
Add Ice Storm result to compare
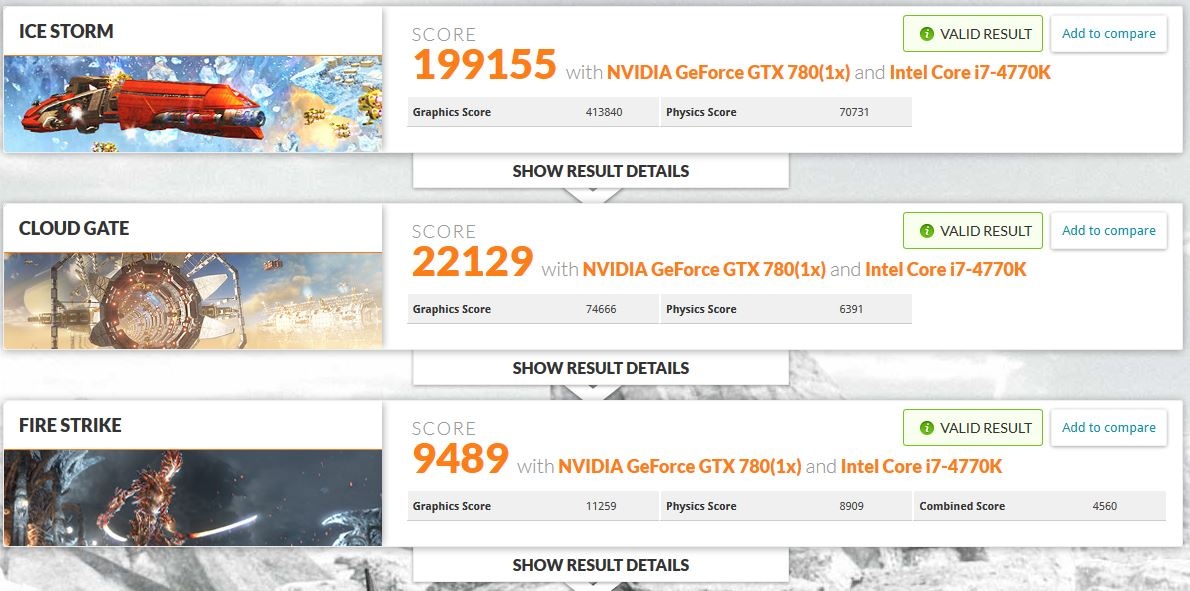(1109, 34)
